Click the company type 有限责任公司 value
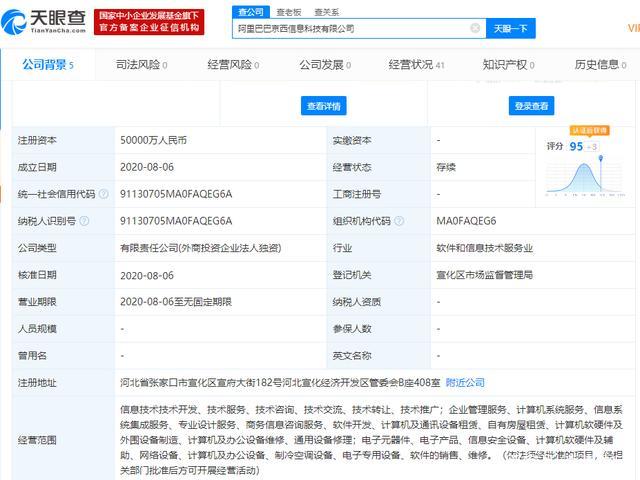640x480 pixels. [200, 248]
